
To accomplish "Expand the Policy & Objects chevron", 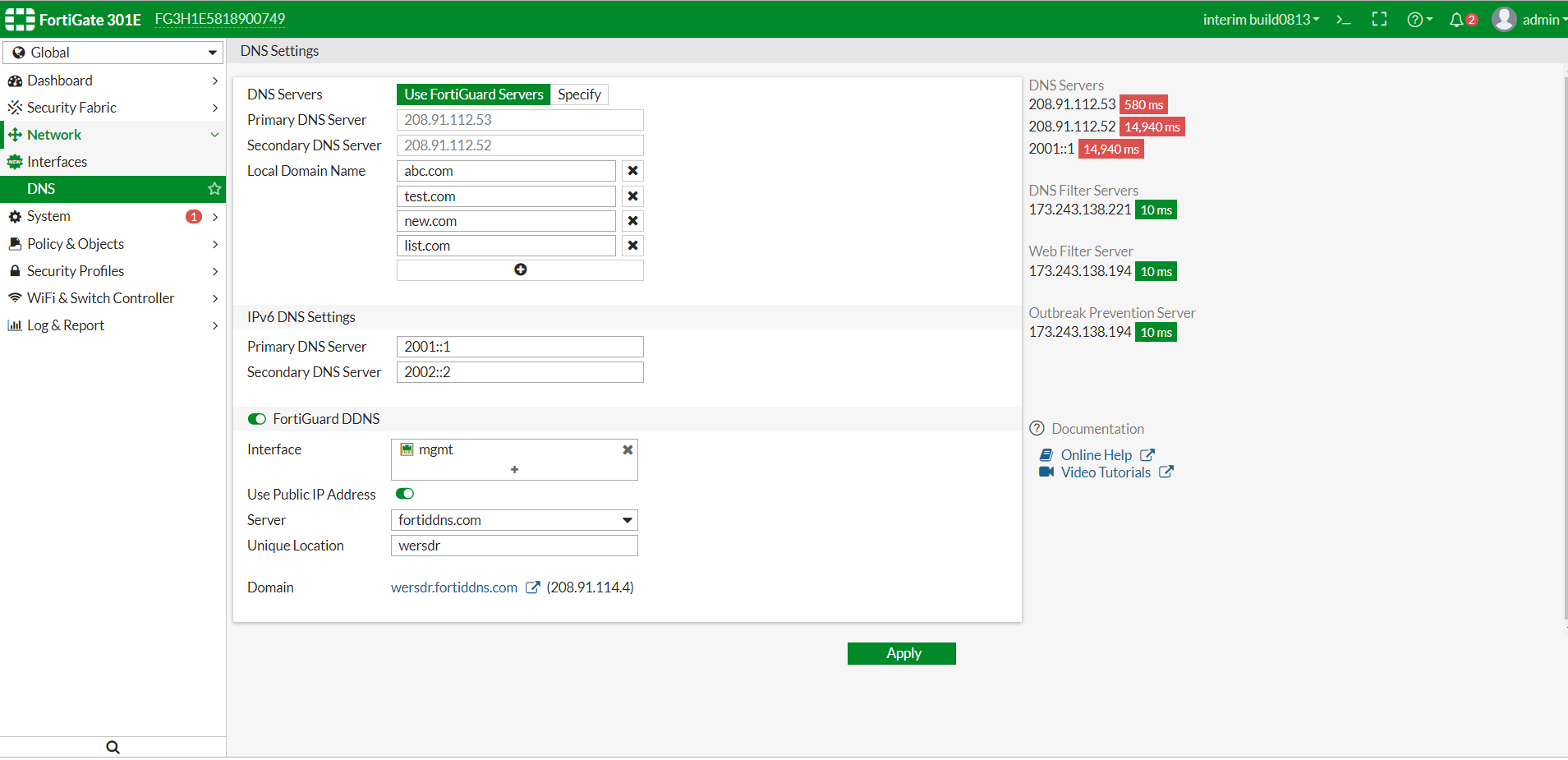I will (x=215, y=244).
